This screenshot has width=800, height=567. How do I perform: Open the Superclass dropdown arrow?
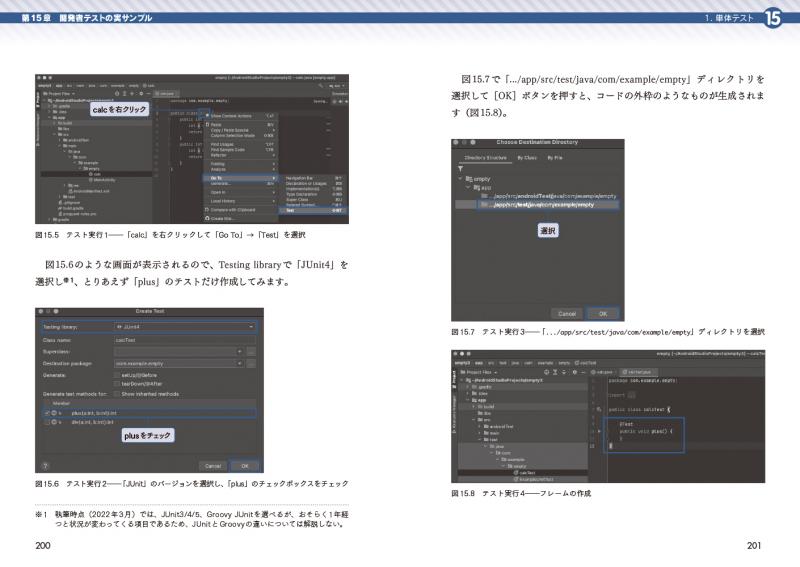(239, 352)
